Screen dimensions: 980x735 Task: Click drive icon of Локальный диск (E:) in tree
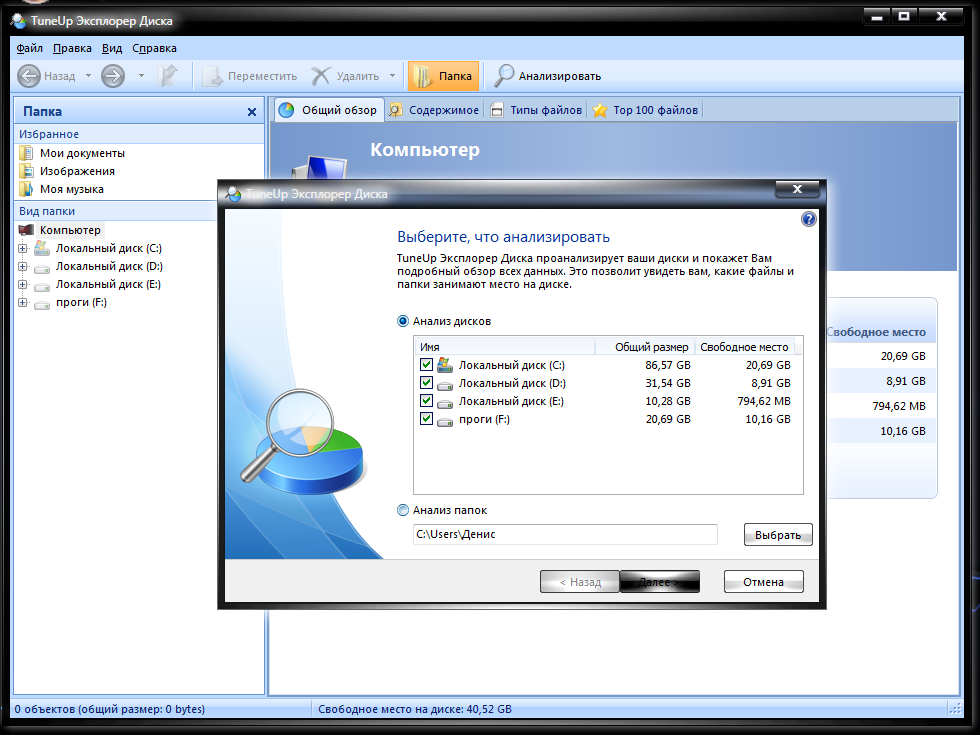pos(42,286)
